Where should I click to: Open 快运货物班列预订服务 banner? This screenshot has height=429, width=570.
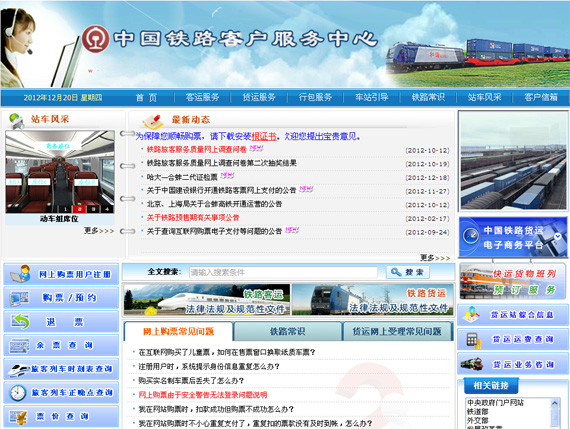coord(513,282)
